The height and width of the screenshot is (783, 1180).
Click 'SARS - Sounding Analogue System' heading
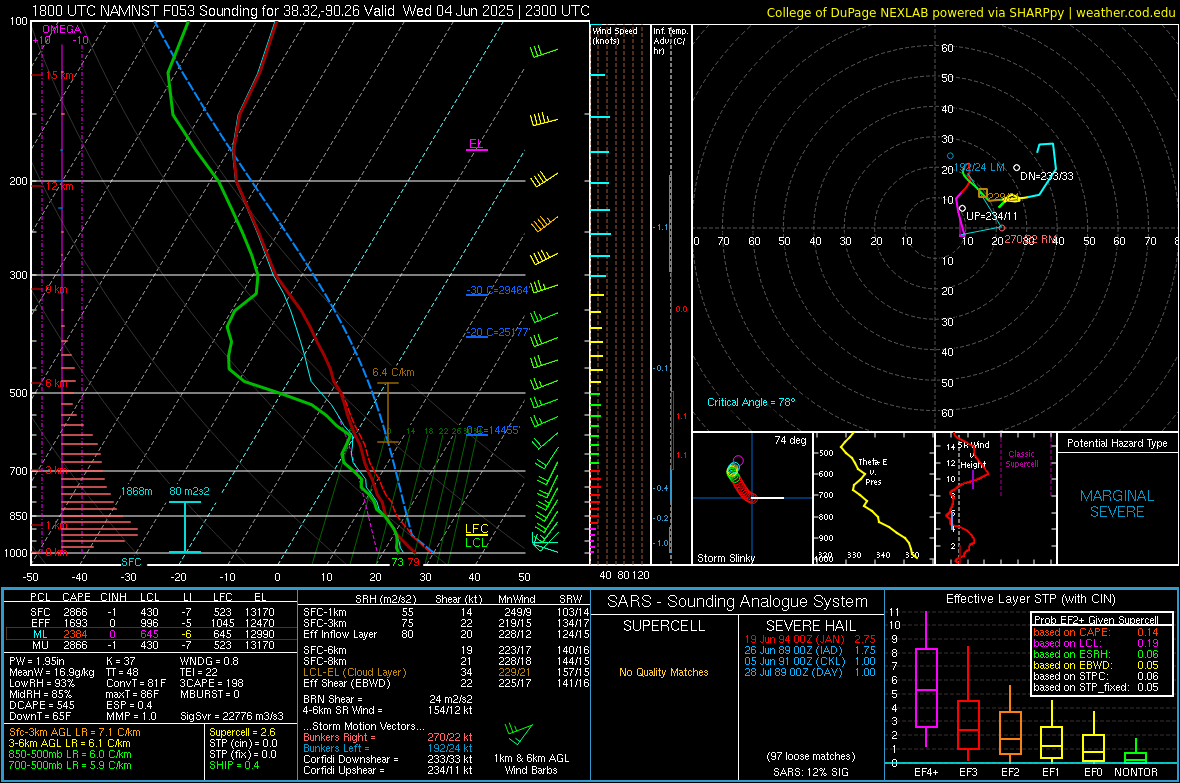pyautogui.click(x=737, y=602)
